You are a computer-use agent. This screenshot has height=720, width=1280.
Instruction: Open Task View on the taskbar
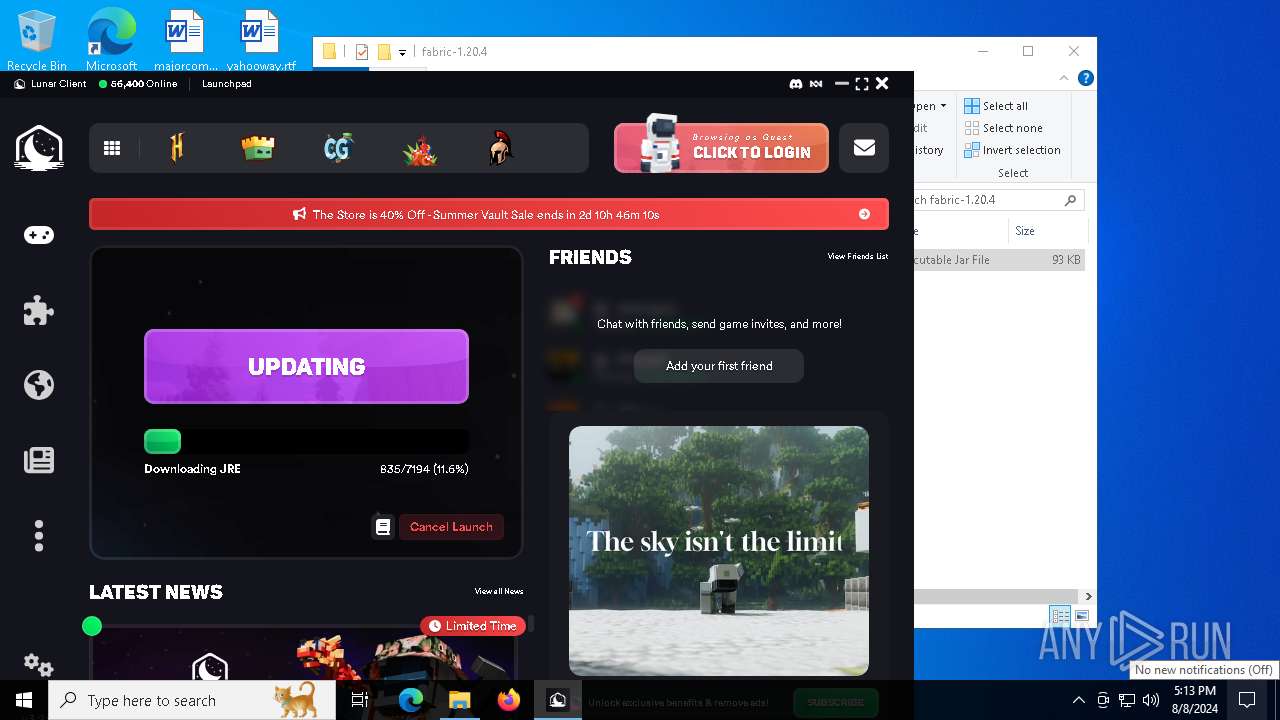[360, 700]
